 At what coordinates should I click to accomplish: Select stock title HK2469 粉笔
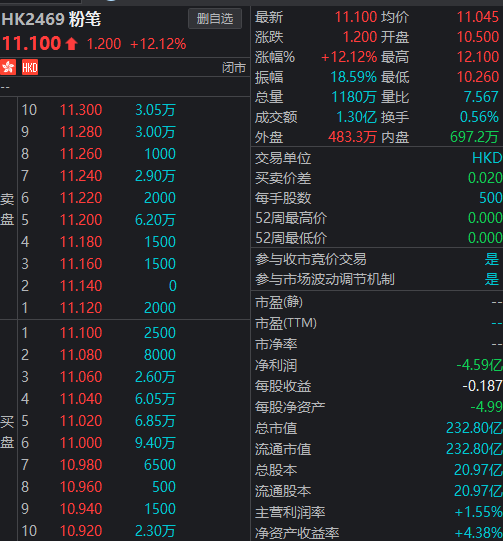point(51,19)
